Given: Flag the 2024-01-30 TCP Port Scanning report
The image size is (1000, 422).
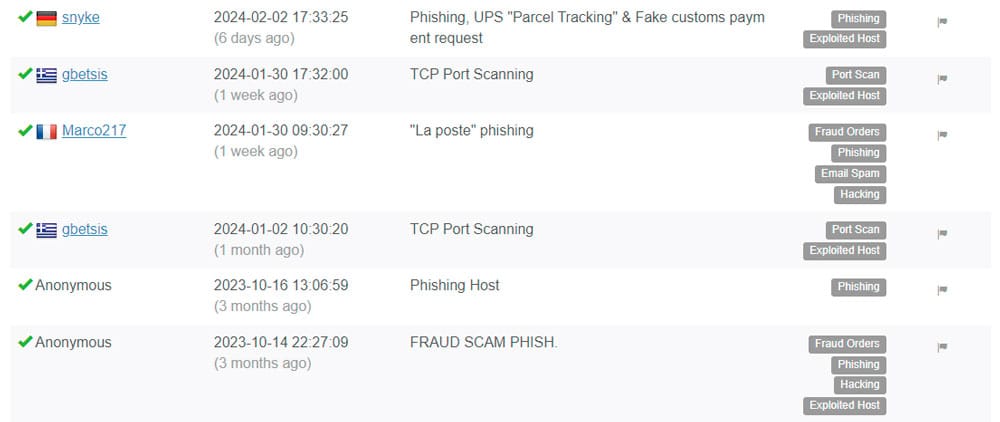Looking at the screenshot, I should click(942, 79).
